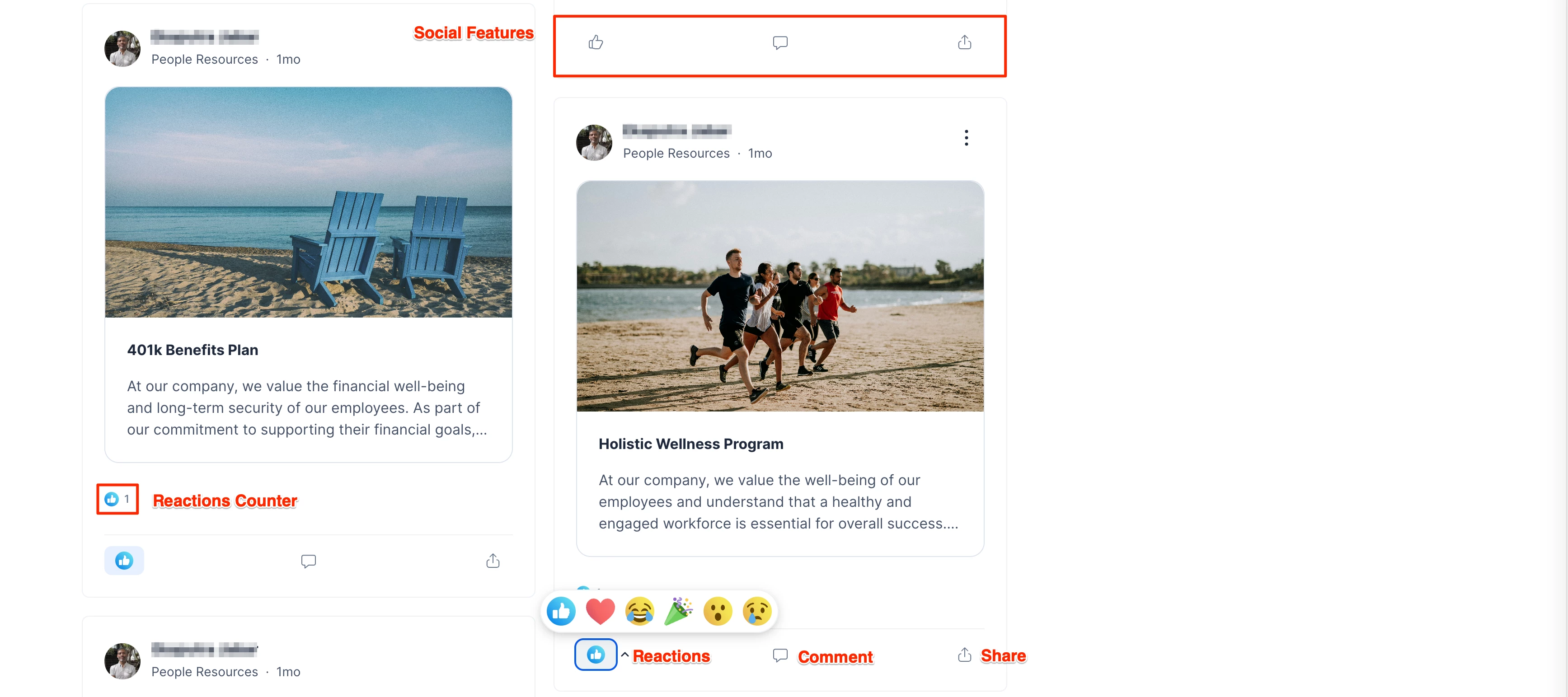Click the share icon on the Holistic Wellness Program post
Screen dimensions: 1568x697
tap(964, 655)
